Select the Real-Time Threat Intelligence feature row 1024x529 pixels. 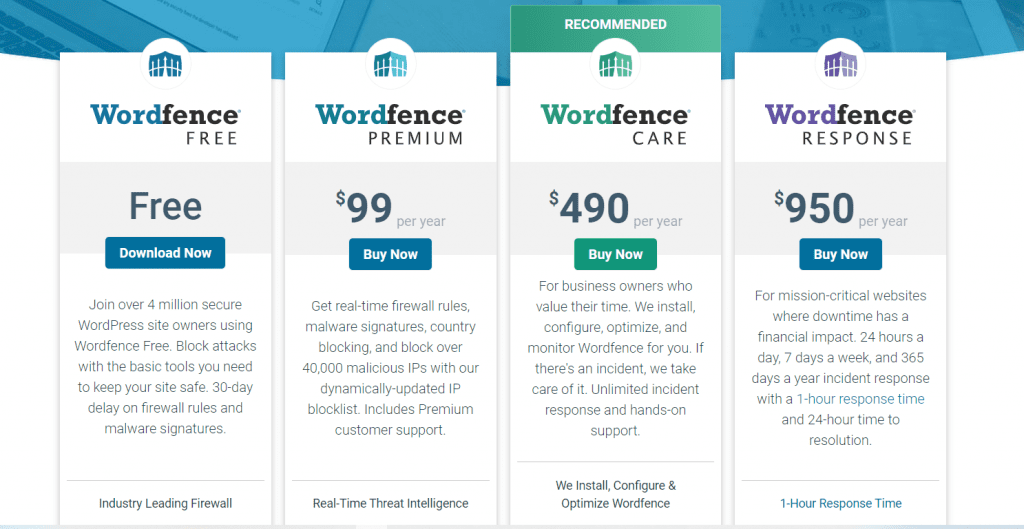pyautogui.click(x=390, y=503)
